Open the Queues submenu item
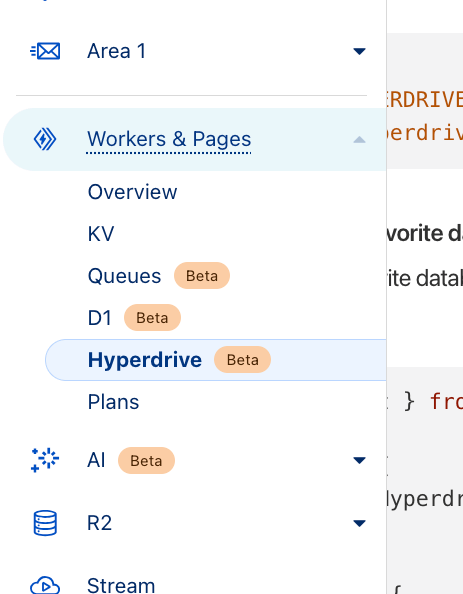 pyautogui.click(x=124, y=276)
